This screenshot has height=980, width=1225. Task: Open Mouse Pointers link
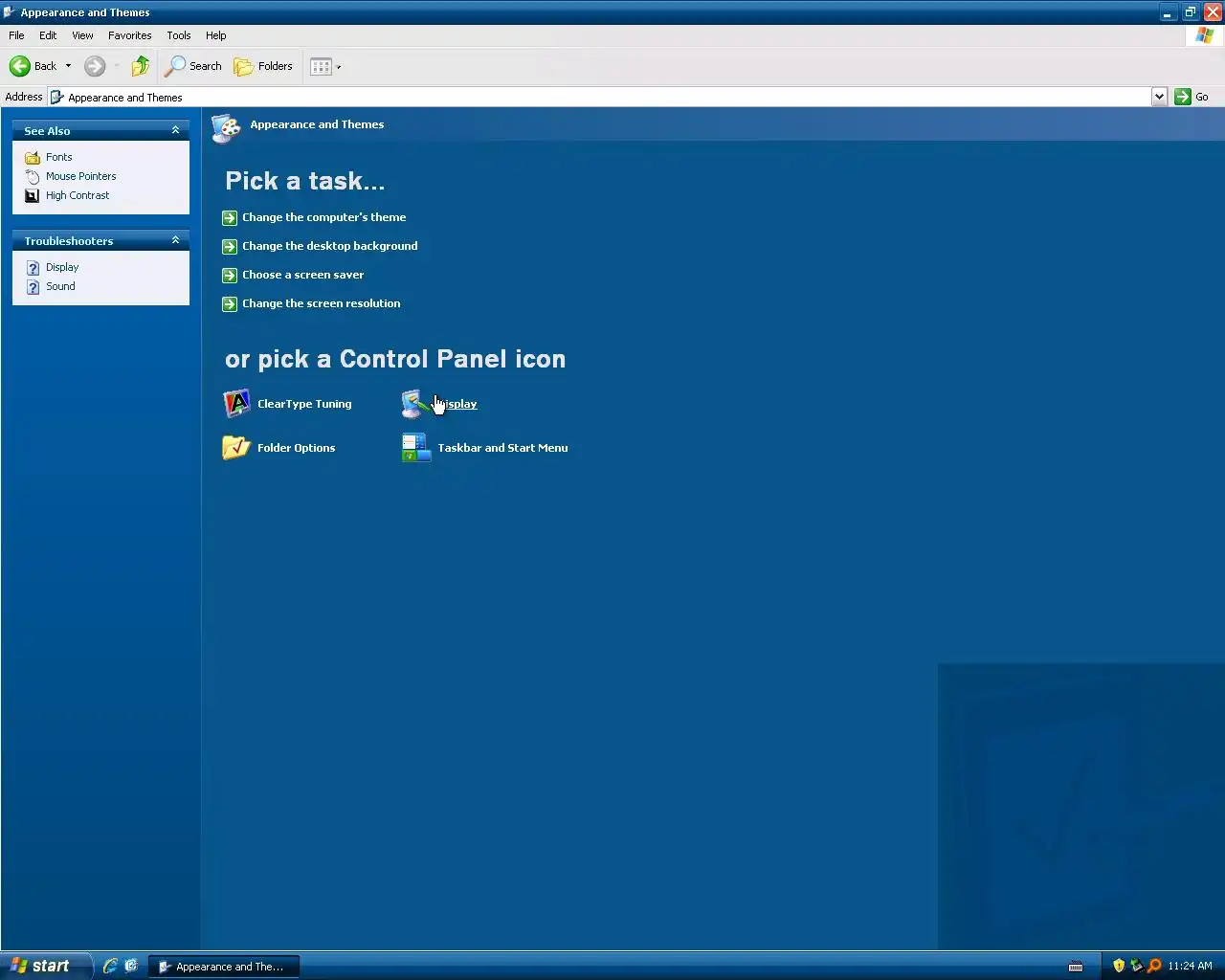coord(81,176)
